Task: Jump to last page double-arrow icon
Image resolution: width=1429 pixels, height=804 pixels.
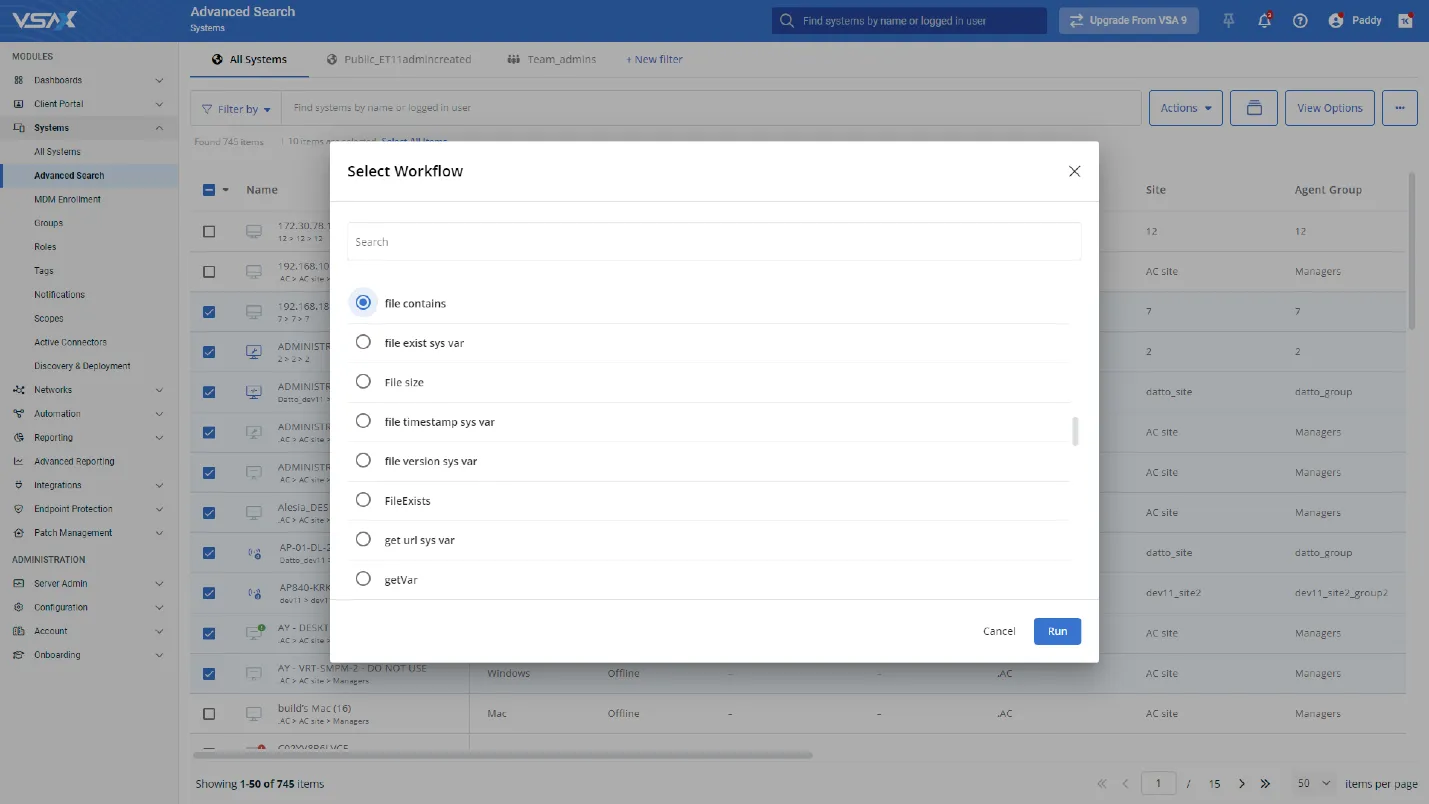Action: [1265, 784]
